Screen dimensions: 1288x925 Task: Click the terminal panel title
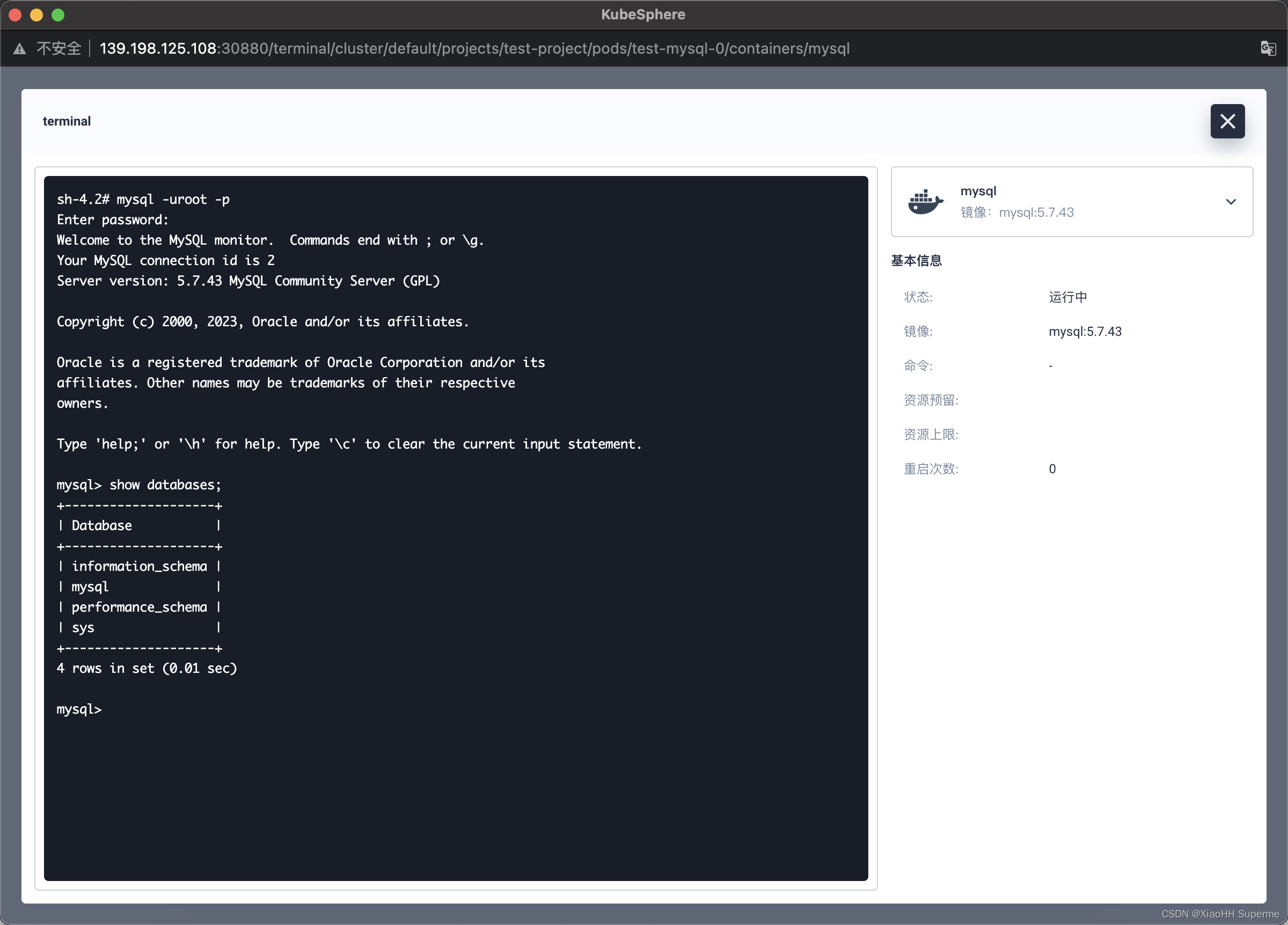pos(67,121)
